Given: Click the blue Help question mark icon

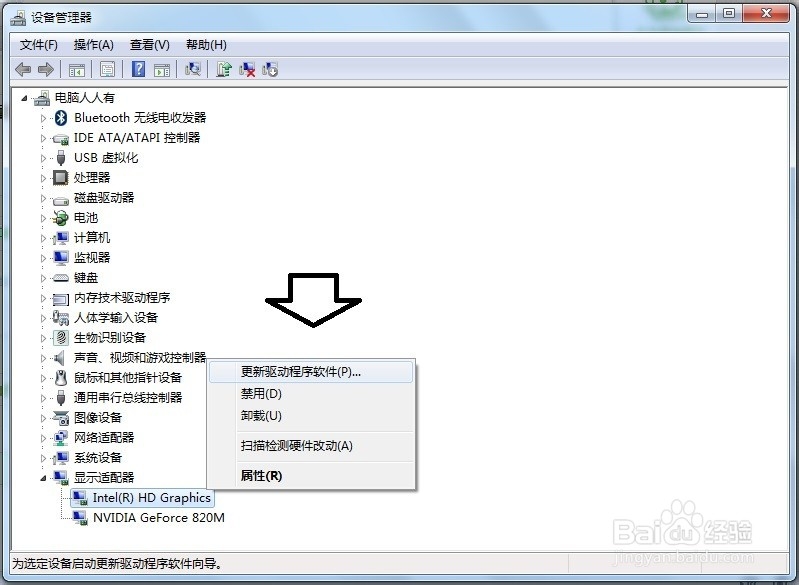Looking at the screenshot, I should [138, 69].
